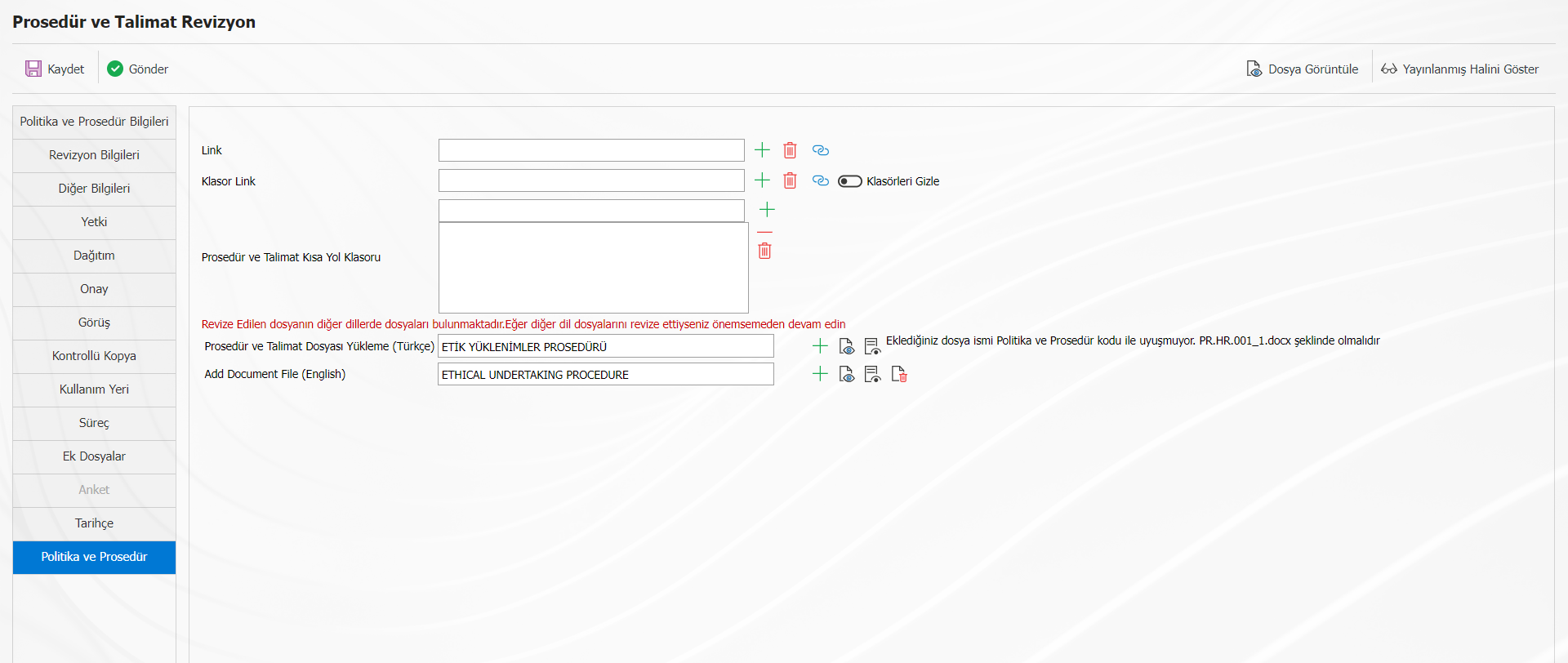1568x663 pixels.
Task: Click the file name mismatch message
Action: [1133, 340]
